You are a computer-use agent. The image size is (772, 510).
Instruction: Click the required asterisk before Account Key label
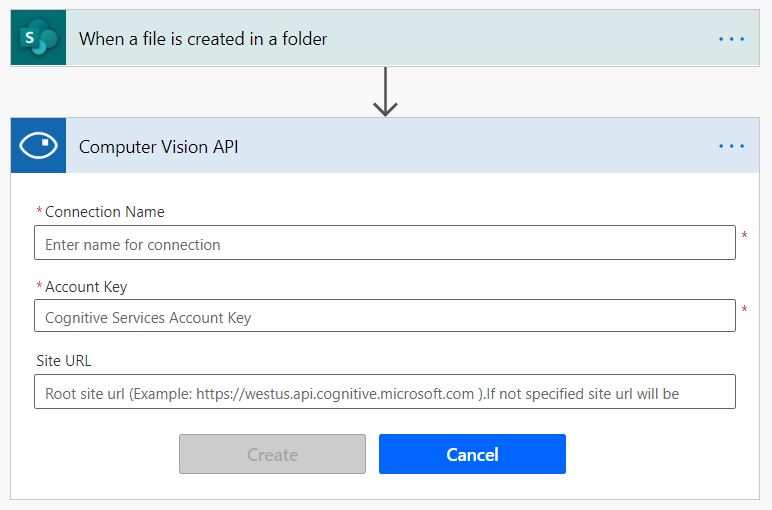40,288
